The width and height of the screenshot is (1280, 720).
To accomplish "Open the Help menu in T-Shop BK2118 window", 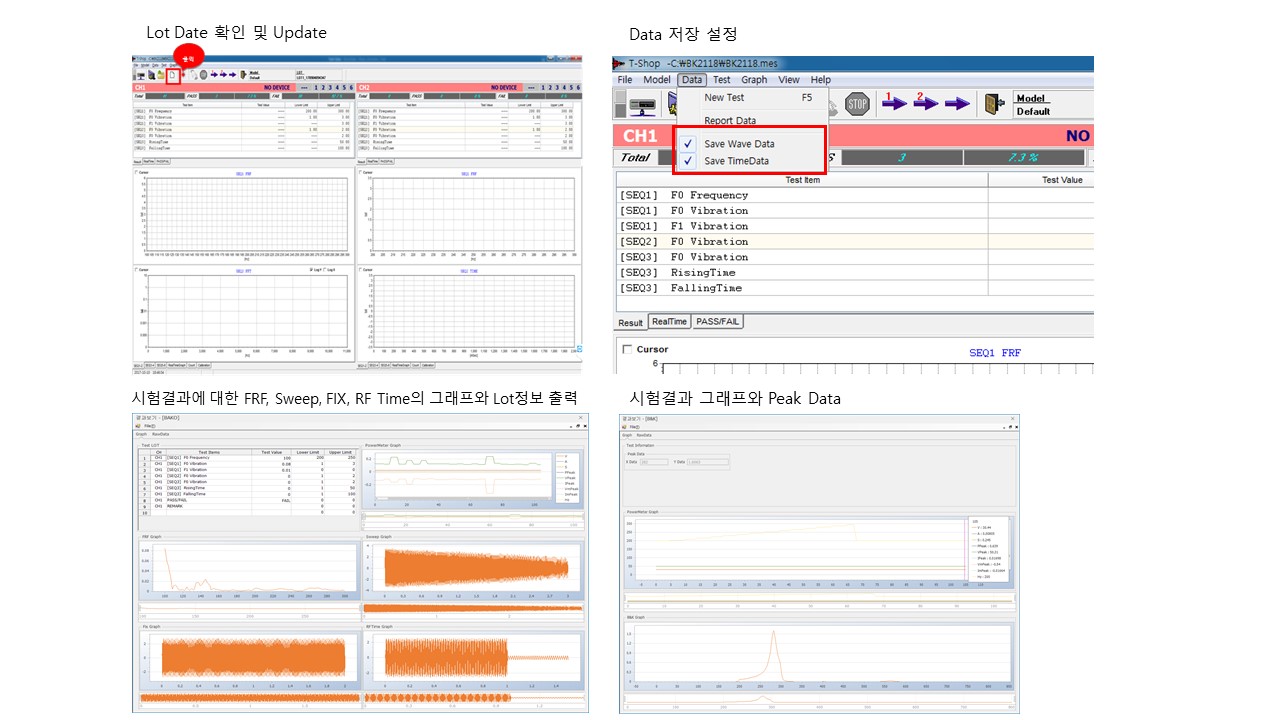I will click(x=821, y=80).
